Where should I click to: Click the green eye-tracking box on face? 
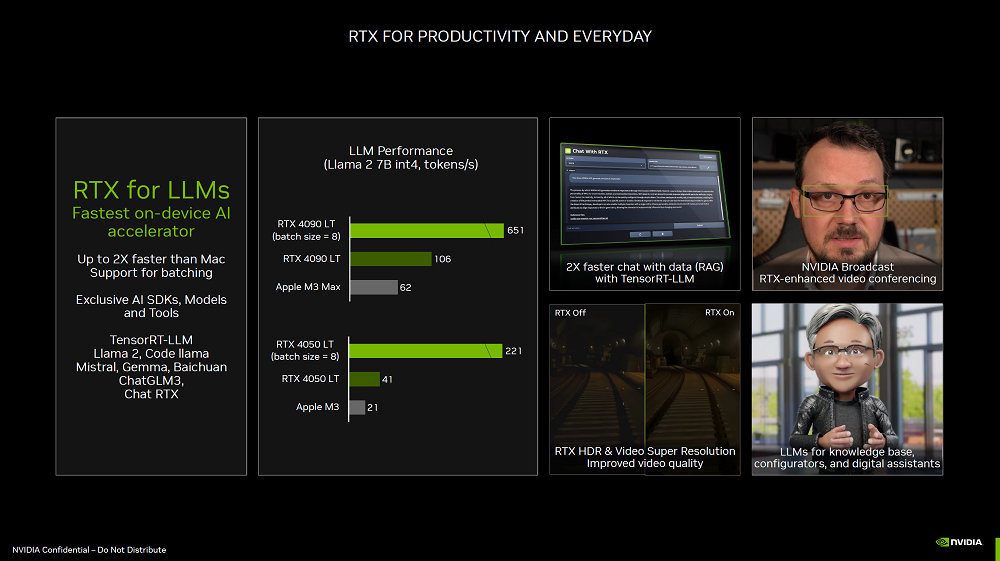coord(844,201)
